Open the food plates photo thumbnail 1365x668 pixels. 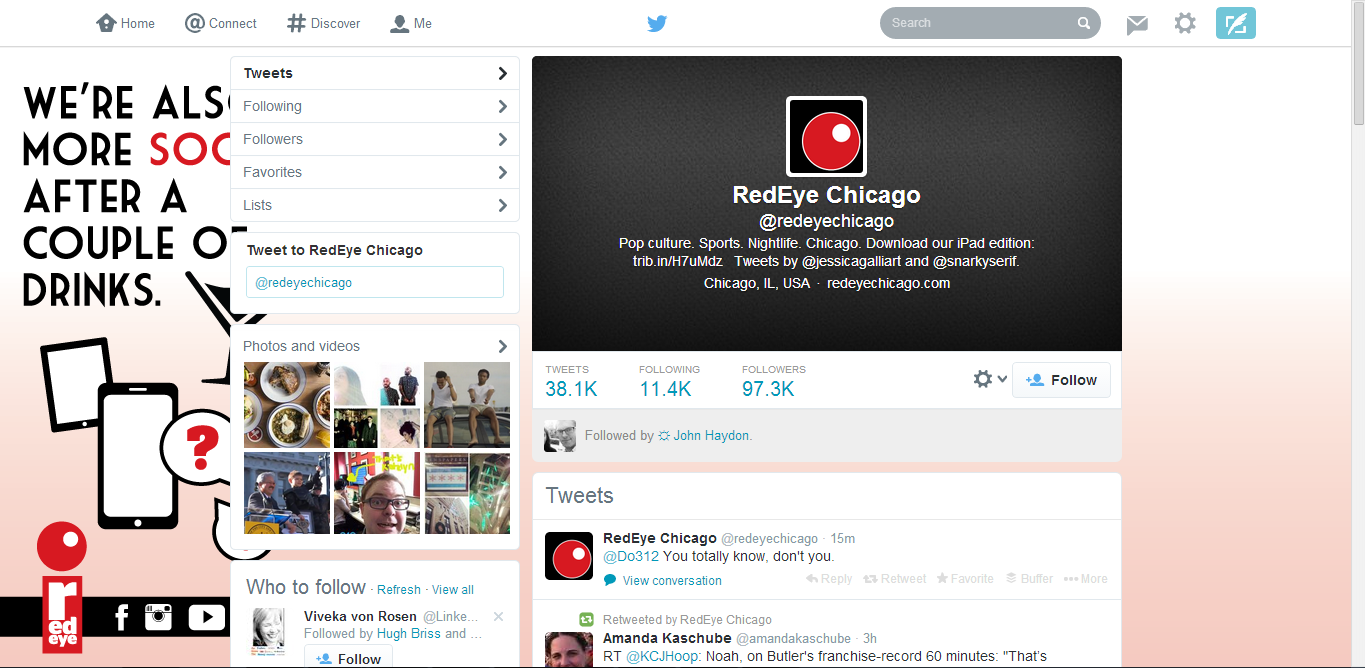[287, 405]
